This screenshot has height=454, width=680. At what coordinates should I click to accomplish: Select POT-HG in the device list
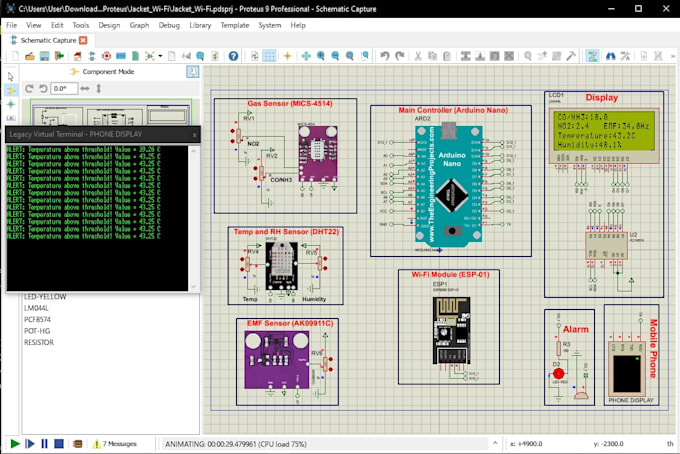(37, 331)
